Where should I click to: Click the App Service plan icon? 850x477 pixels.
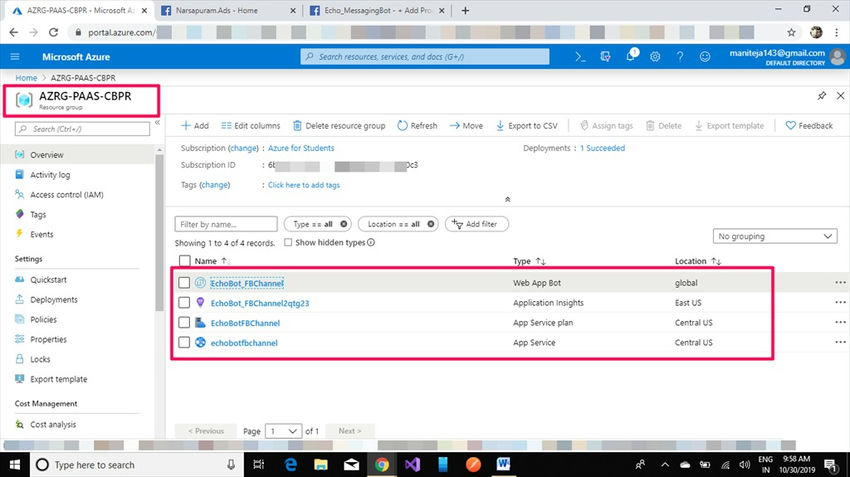click(200, 323)
